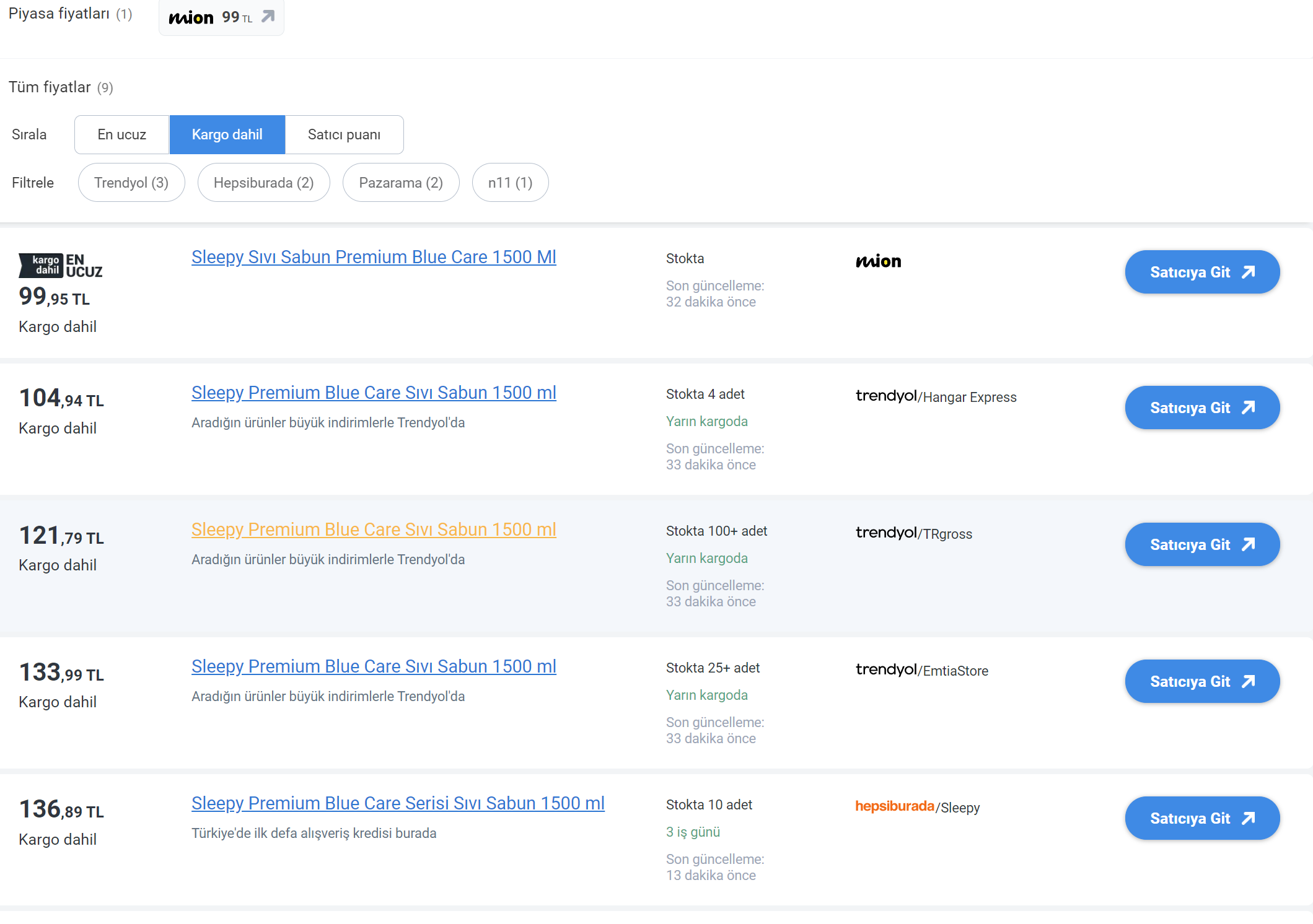1313x924 pixels.
Task: Go to seller for the 99,95 TL mion offer
Action: click(1202, 272)
